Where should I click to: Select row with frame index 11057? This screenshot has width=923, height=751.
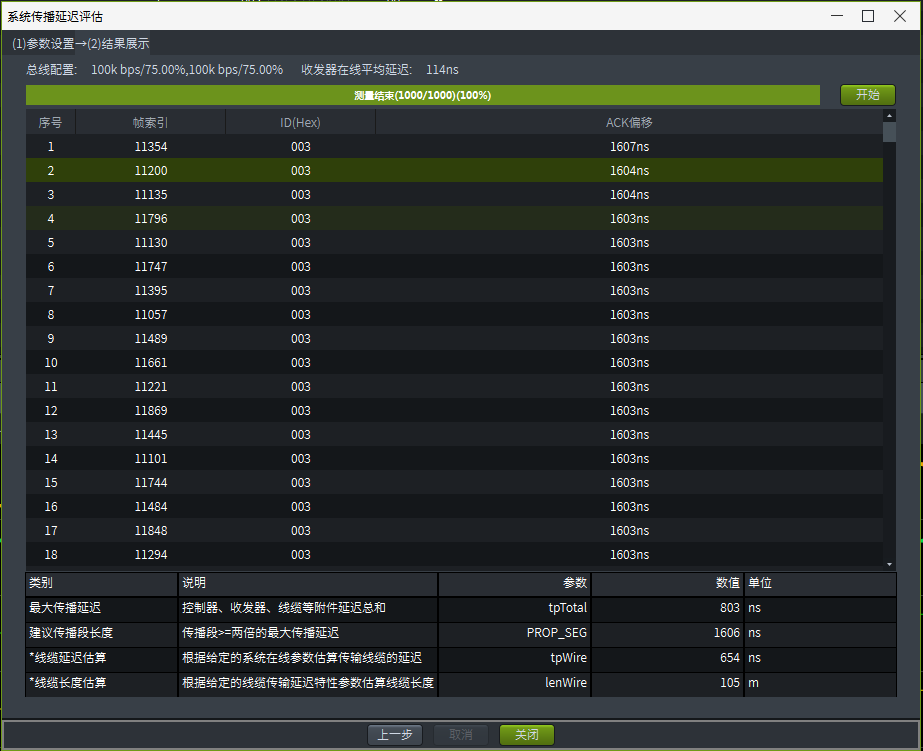click(454, 315)
